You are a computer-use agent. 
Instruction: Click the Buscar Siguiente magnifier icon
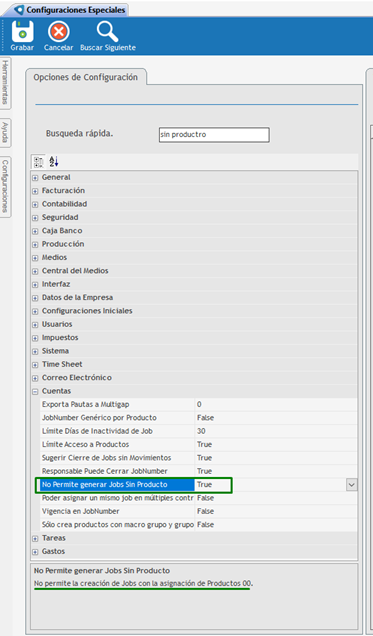pyautogui.click(x=107, y=32)
